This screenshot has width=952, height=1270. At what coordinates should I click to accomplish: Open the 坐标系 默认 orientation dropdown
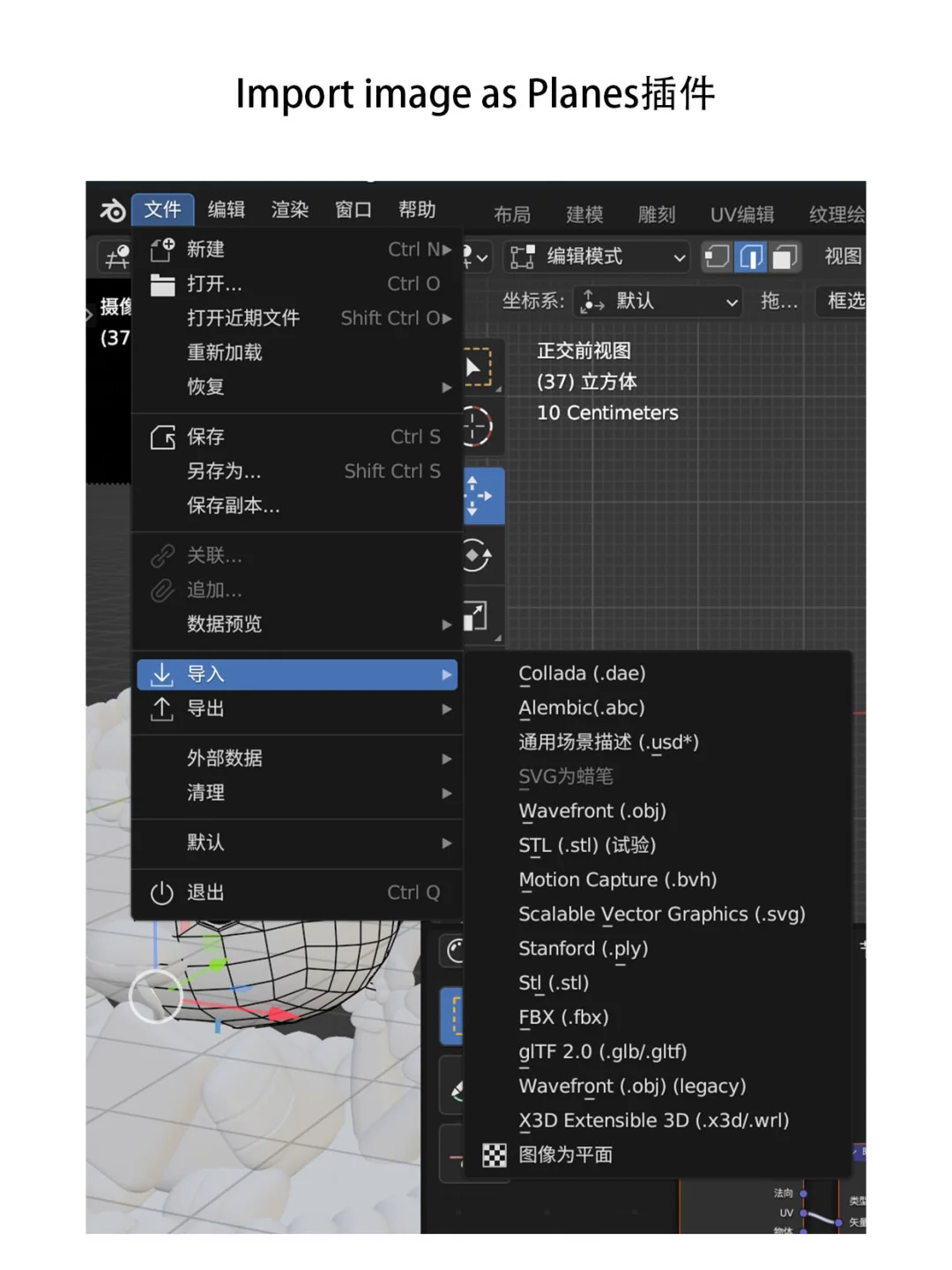point(658,302)
